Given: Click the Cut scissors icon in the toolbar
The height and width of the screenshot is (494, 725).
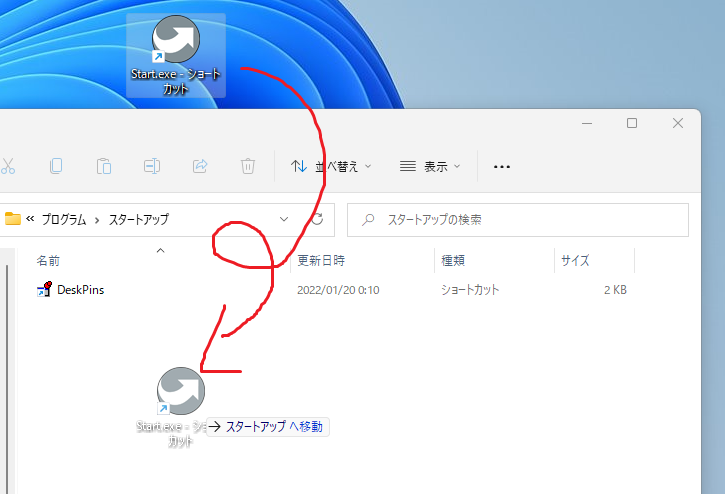Looking at the screenshot, I should click(8, 166).
